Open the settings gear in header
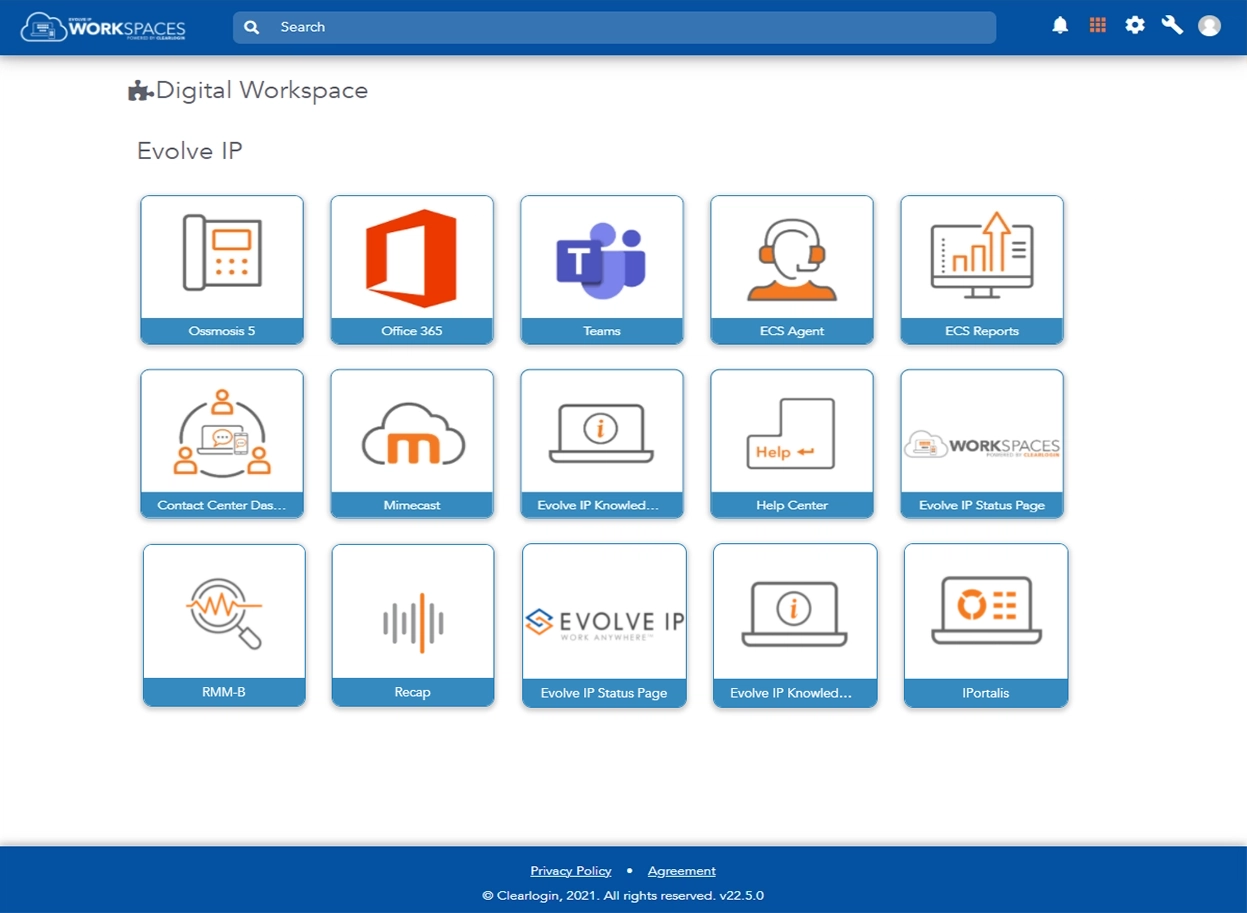Viewport: 1247px width, 913px height. point(1135,26)
